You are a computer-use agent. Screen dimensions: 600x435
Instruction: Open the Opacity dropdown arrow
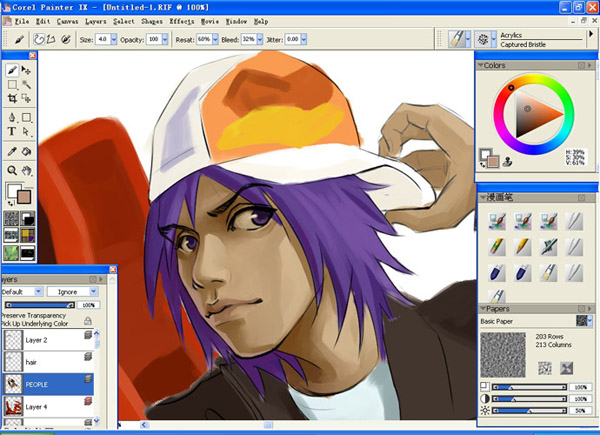click(166, 39)
